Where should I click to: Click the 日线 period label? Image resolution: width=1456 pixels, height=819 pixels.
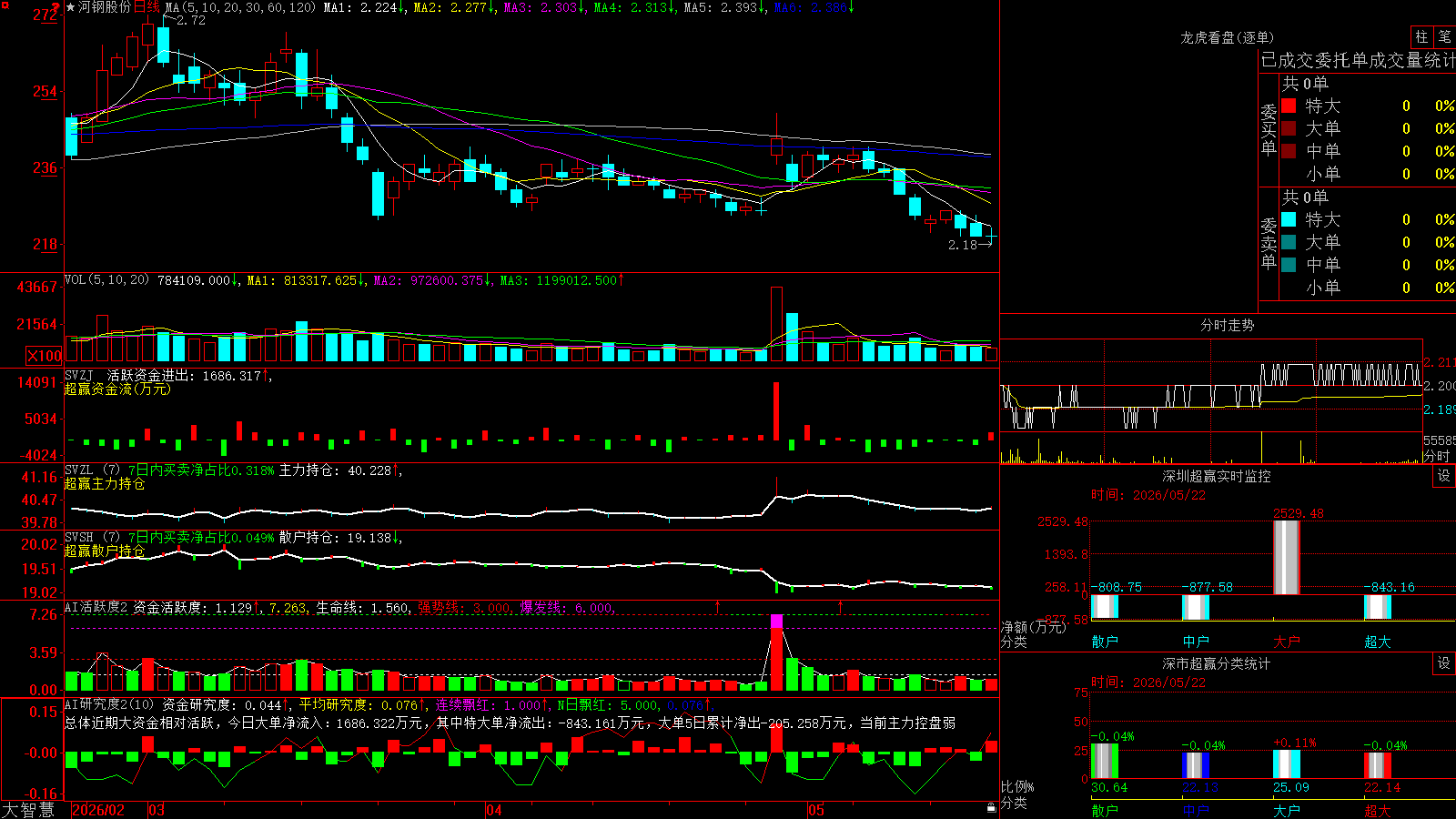[147, 7]
